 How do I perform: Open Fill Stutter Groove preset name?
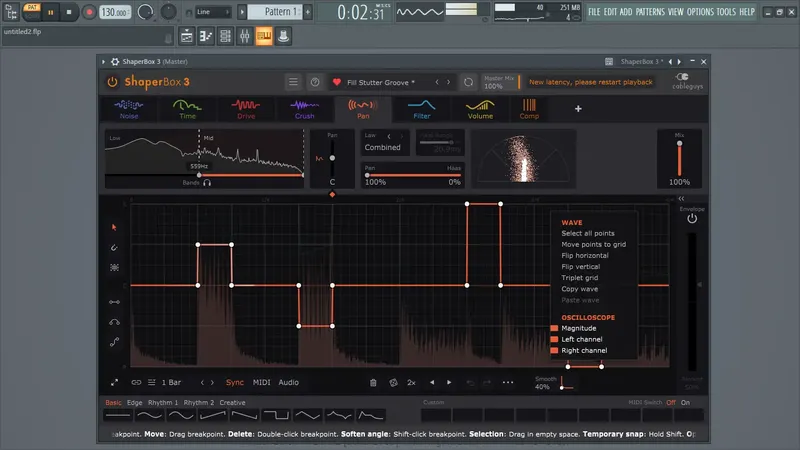[x=381, y=83]
